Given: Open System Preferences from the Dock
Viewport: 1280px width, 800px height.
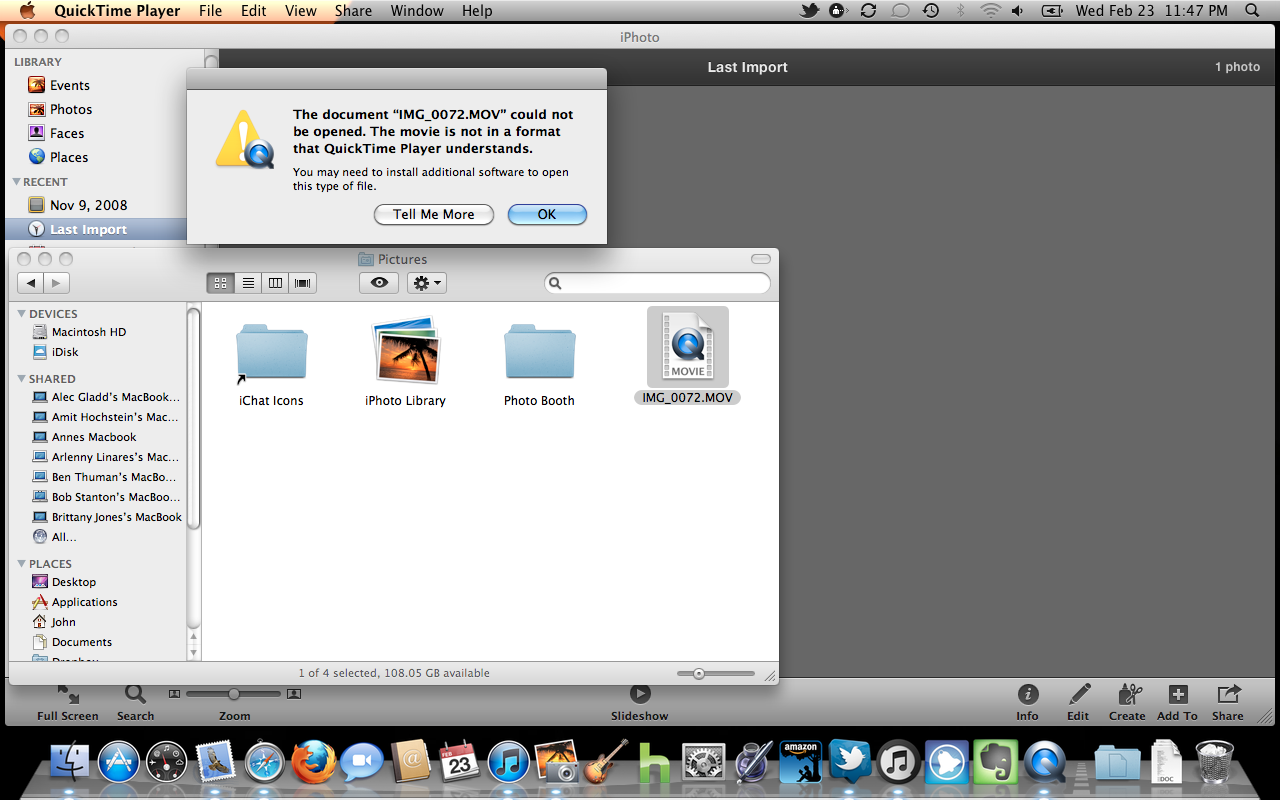Looking at the screenshot, I should [x=703, y=763].
